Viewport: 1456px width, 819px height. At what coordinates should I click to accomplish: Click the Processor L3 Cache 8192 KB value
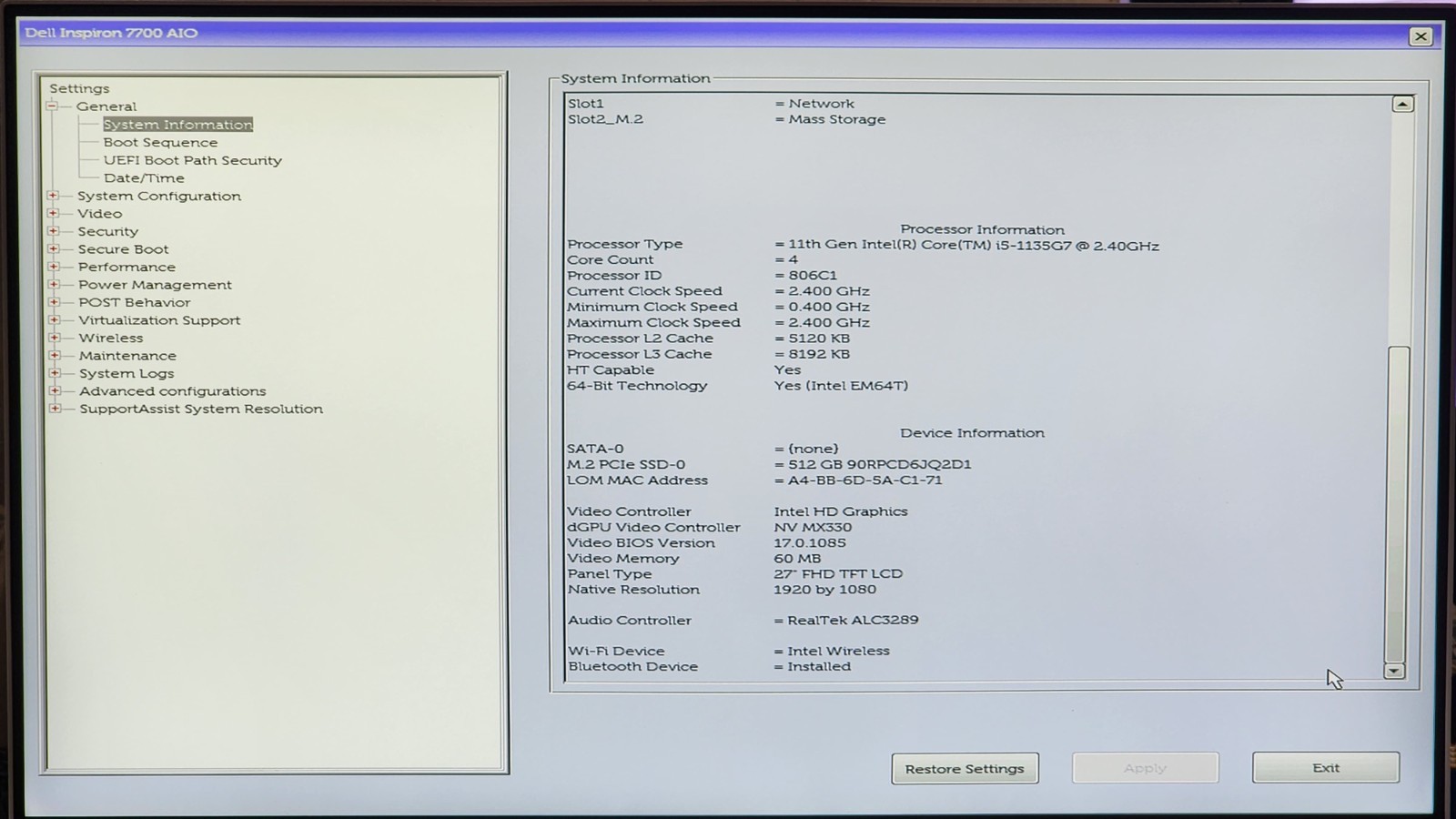point(819,354)
